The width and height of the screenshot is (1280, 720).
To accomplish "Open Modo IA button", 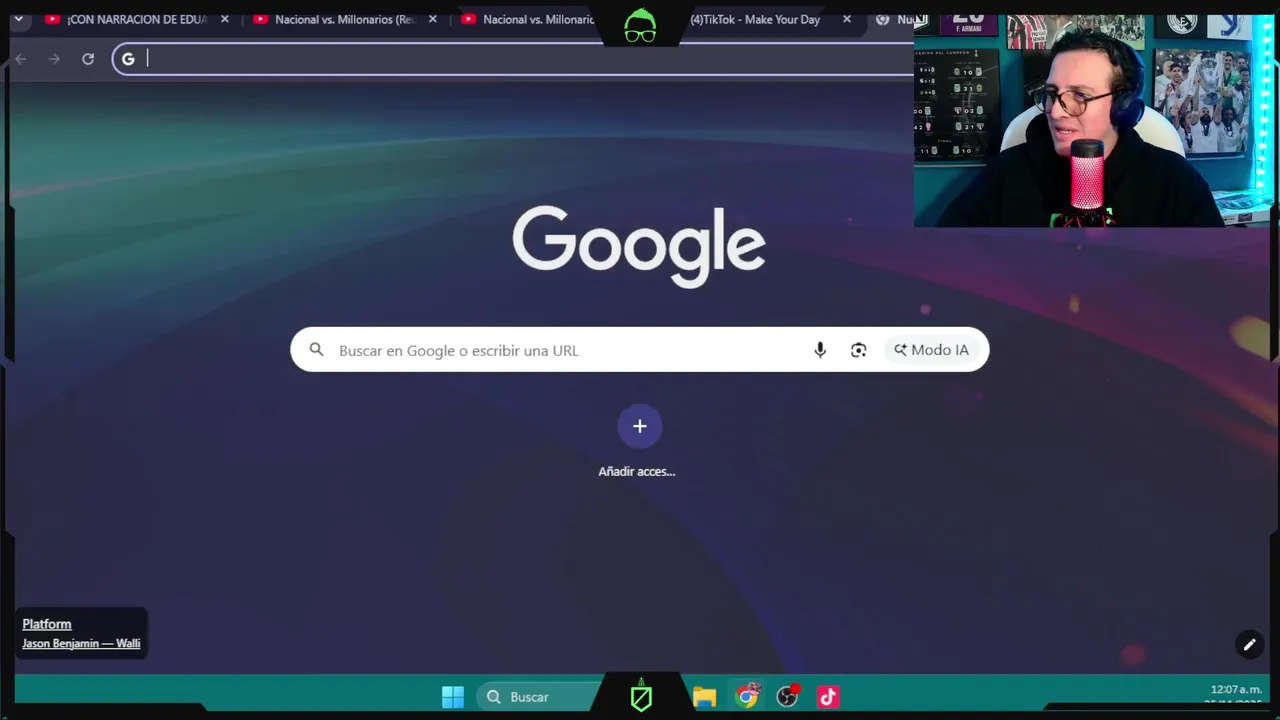I will point(931,350).
